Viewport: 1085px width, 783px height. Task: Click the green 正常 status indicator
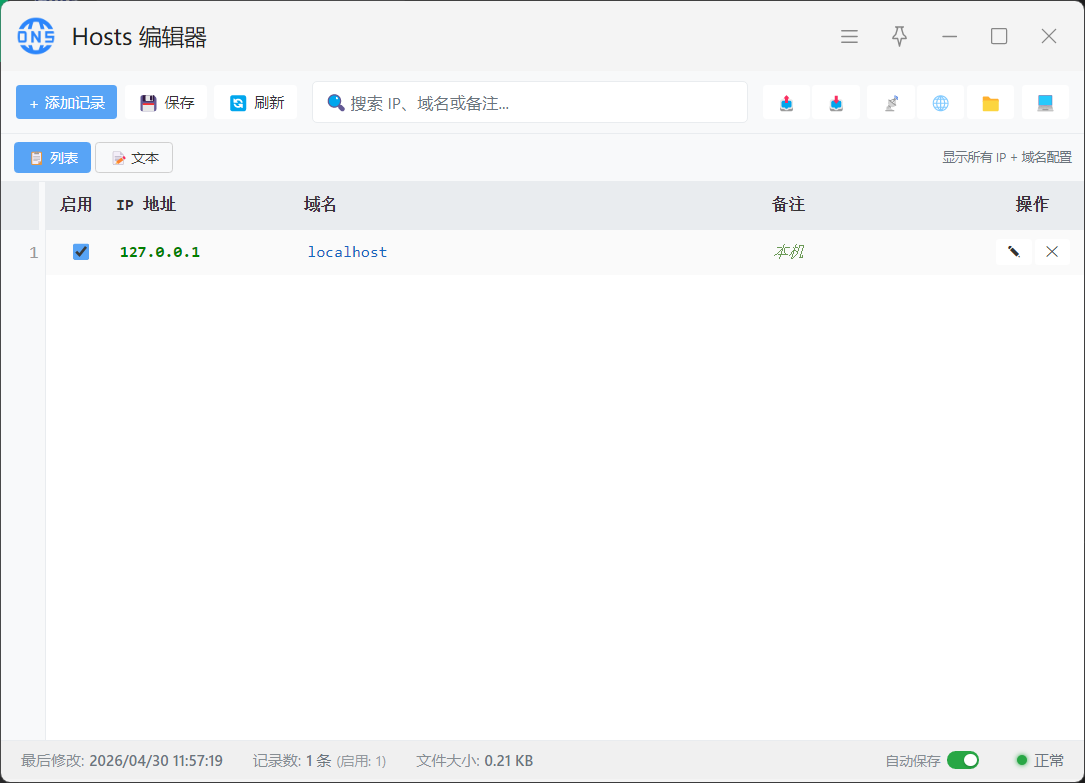point(1040,761)
